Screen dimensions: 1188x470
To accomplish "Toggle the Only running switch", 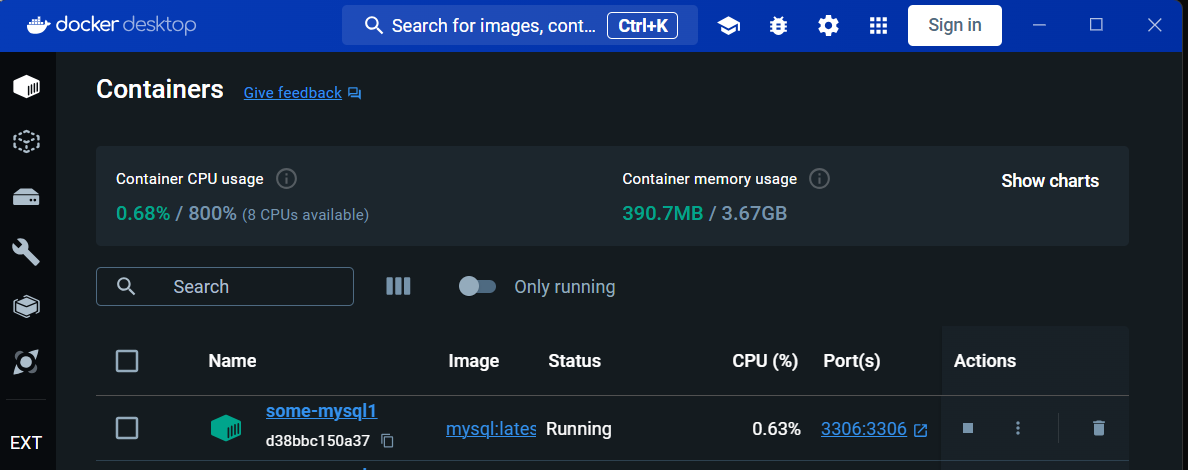I will tap(477, 287).
